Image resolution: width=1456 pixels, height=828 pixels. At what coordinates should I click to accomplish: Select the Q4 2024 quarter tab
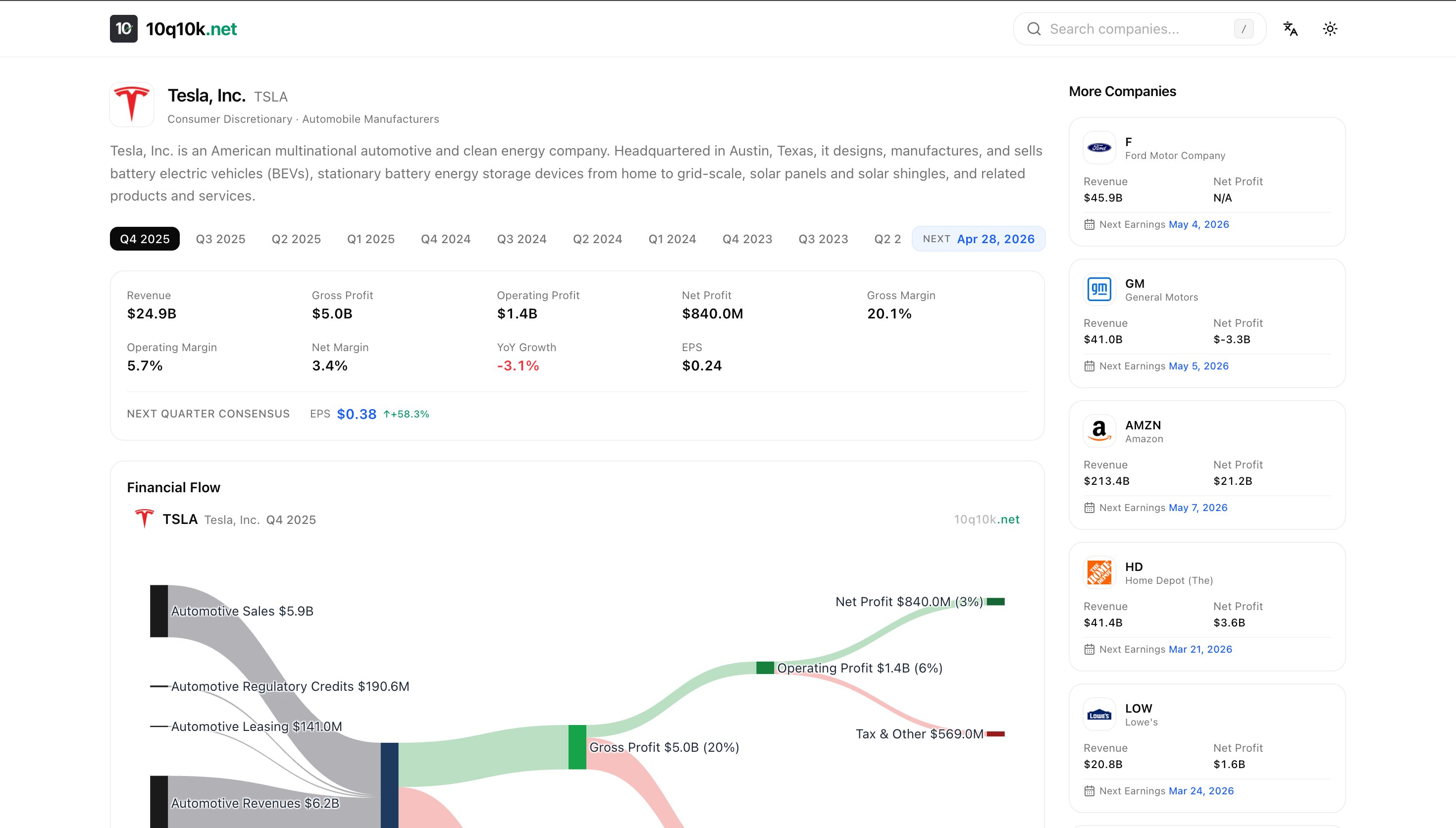[446, 239]
